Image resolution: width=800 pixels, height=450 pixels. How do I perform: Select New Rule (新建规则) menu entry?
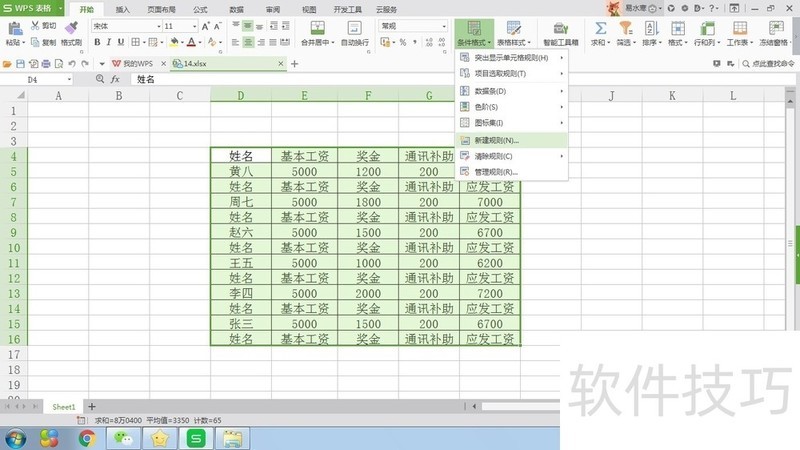coord(512,140)
